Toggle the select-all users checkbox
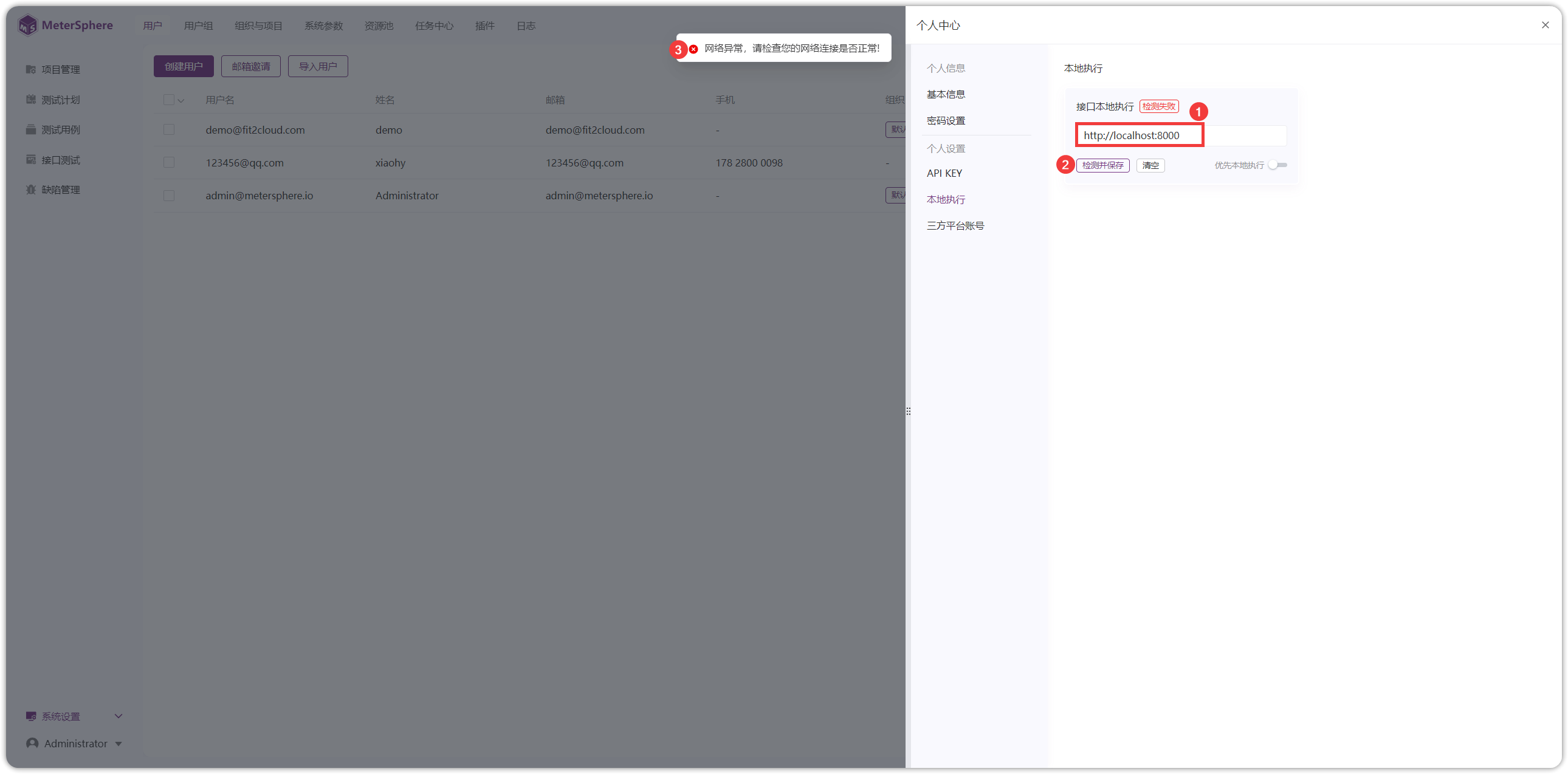The height and width of the screenshot is (774, 1568). pyautogui.click(x=168, y=99)
